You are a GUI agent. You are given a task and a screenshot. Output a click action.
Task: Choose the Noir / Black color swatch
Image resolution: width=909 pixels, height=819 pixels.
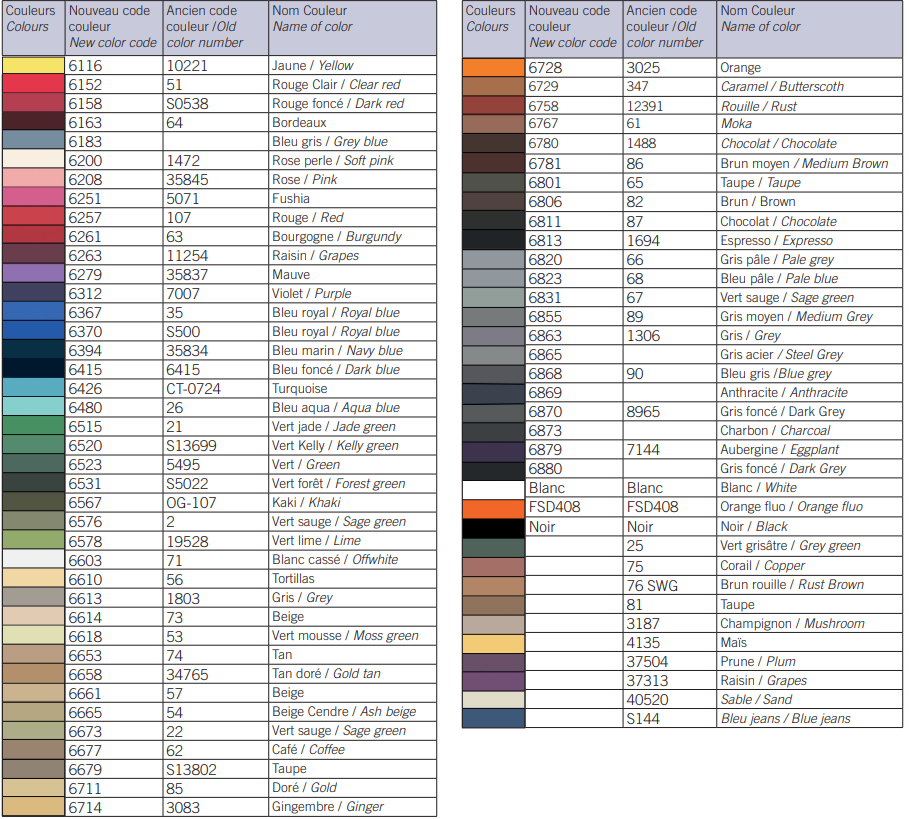[x=493, y=526]
